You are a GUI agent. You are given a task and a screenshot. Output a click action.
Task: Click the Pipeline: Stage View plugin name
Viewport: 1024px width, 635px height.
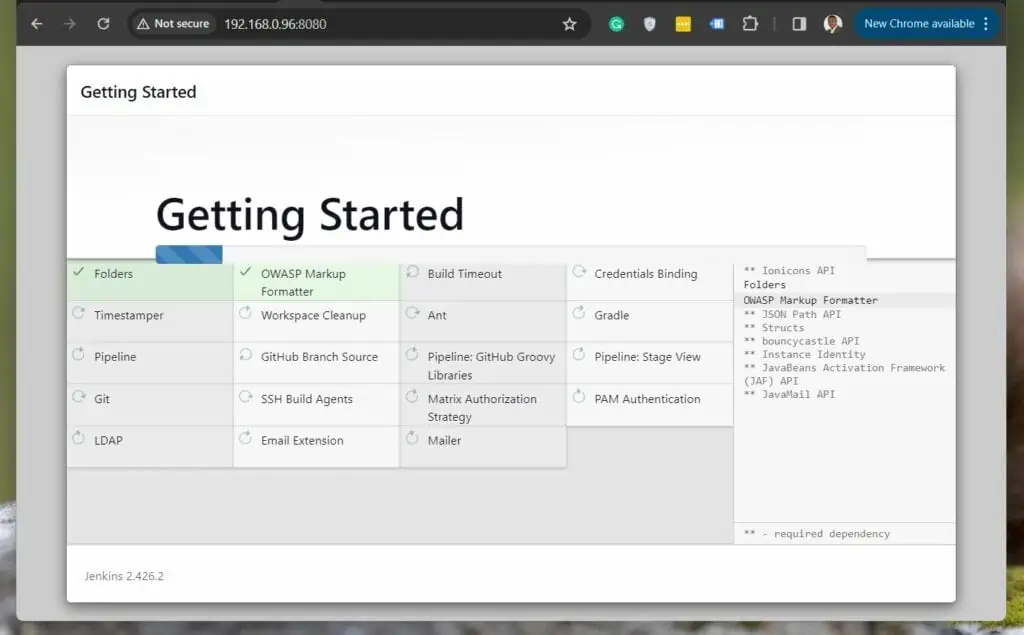647,357
